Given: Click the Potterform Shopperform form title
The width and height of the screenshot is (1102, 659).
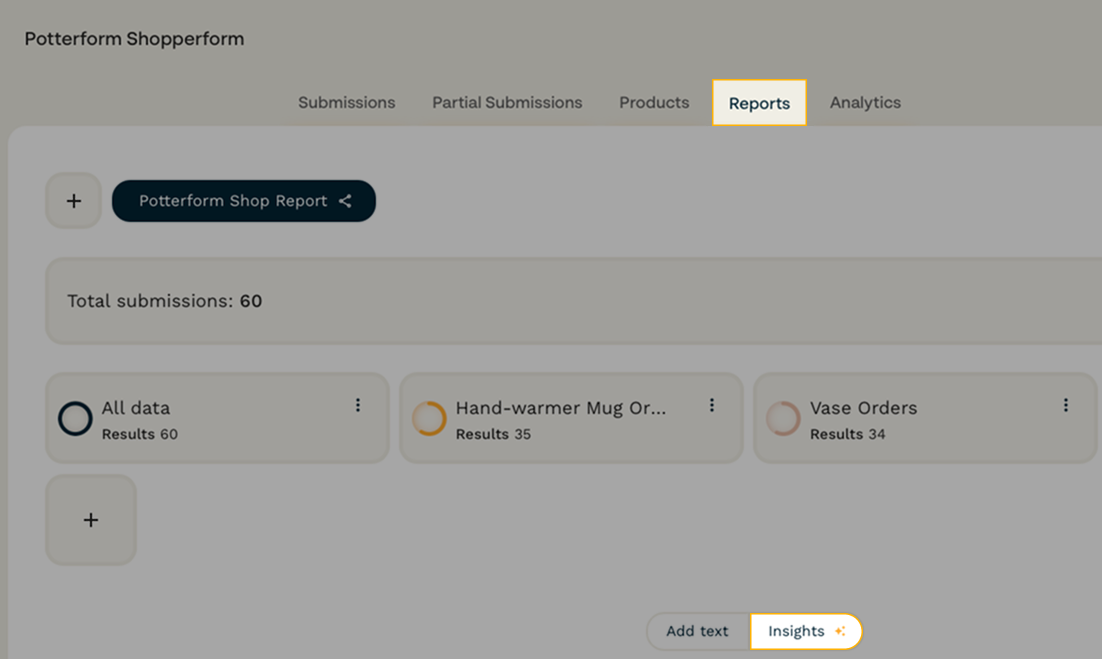Looking at the screenshot, I should pyautogui.click(x=134, y=39).
